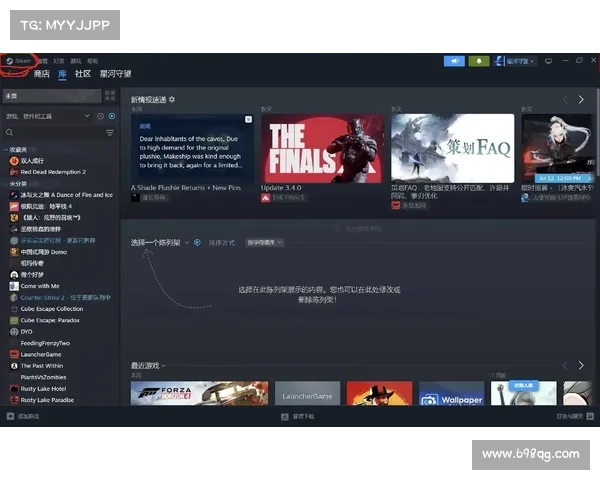Enter Big Picture mode via monitor icon
This screenshot has height=480, width=600.
click(x=548, y=61)
